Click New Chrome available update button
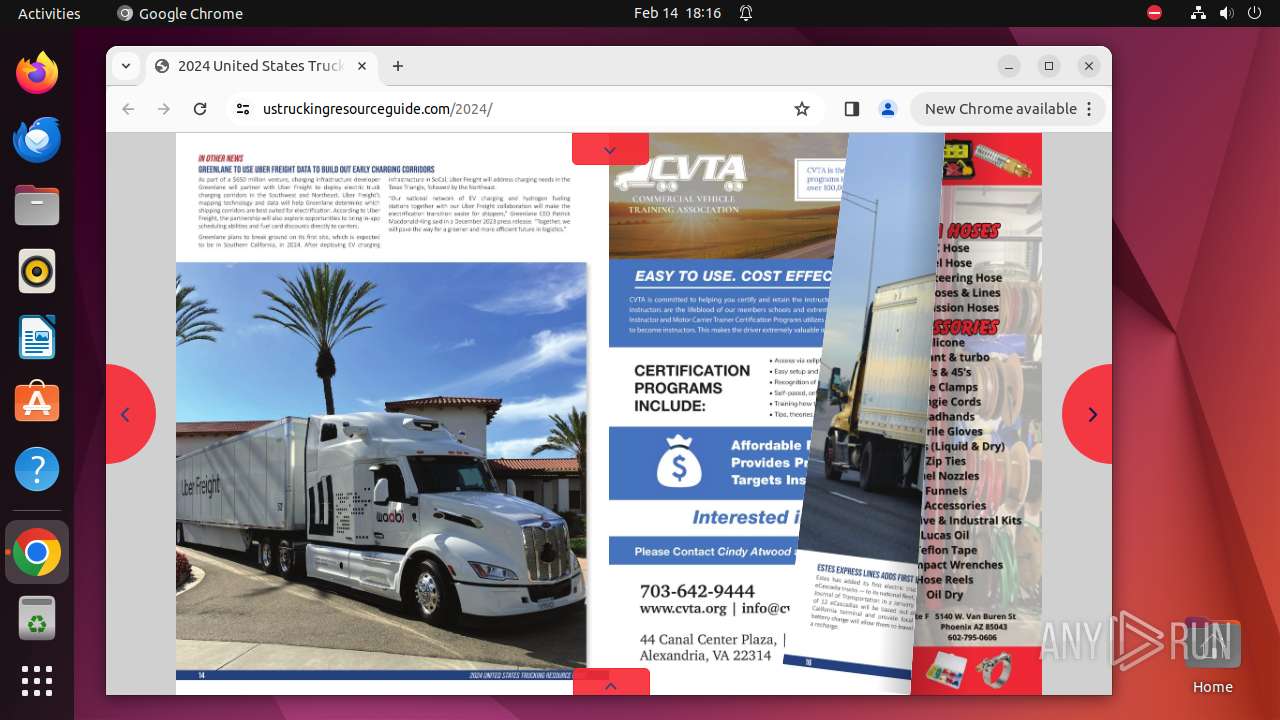The width and height of the screenshot is (1280, 720). pyautogui.click(x=1000, y=109)
